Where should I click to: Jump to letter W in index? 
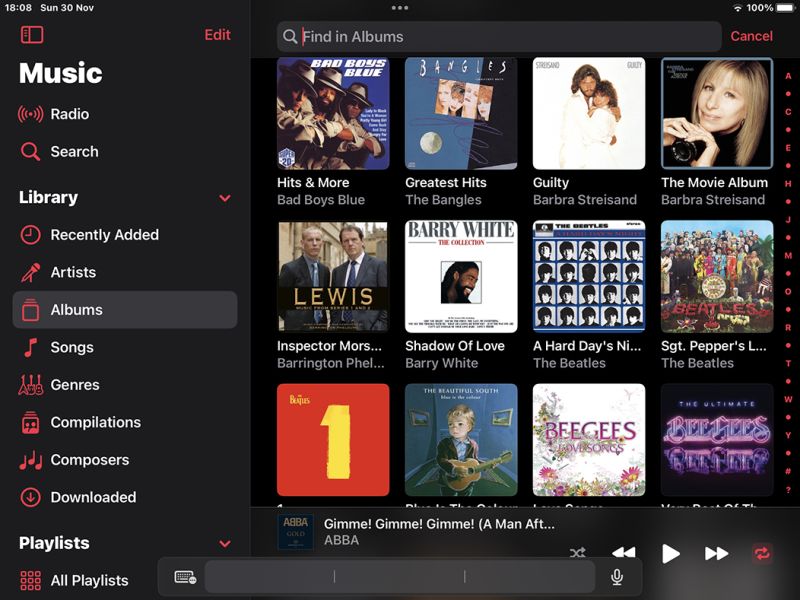pyautogui.click(x=788, y=399)
